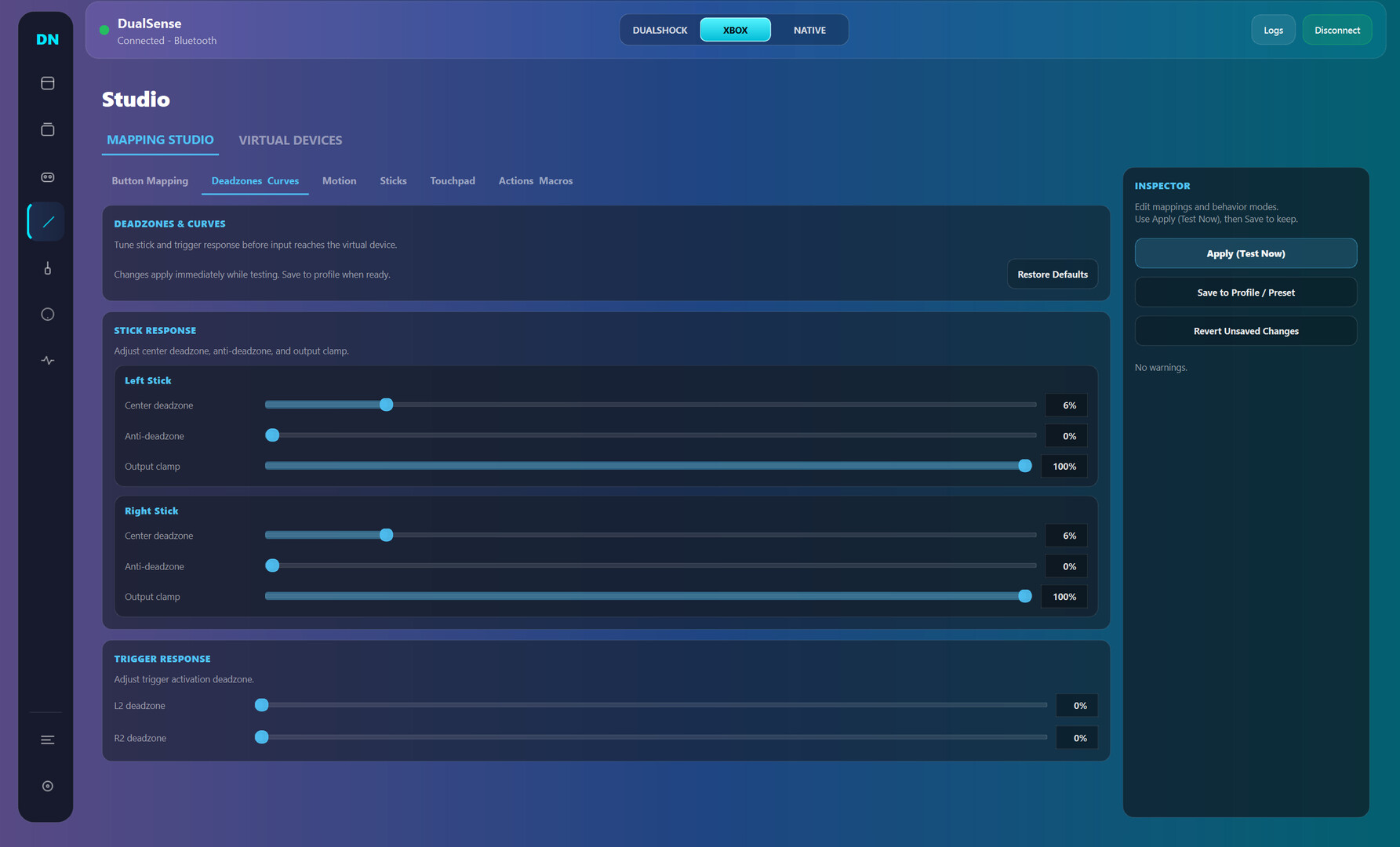Click Apply (Test Now) in the Inspector
The image size is (1400, 847).
(1245, 253)
